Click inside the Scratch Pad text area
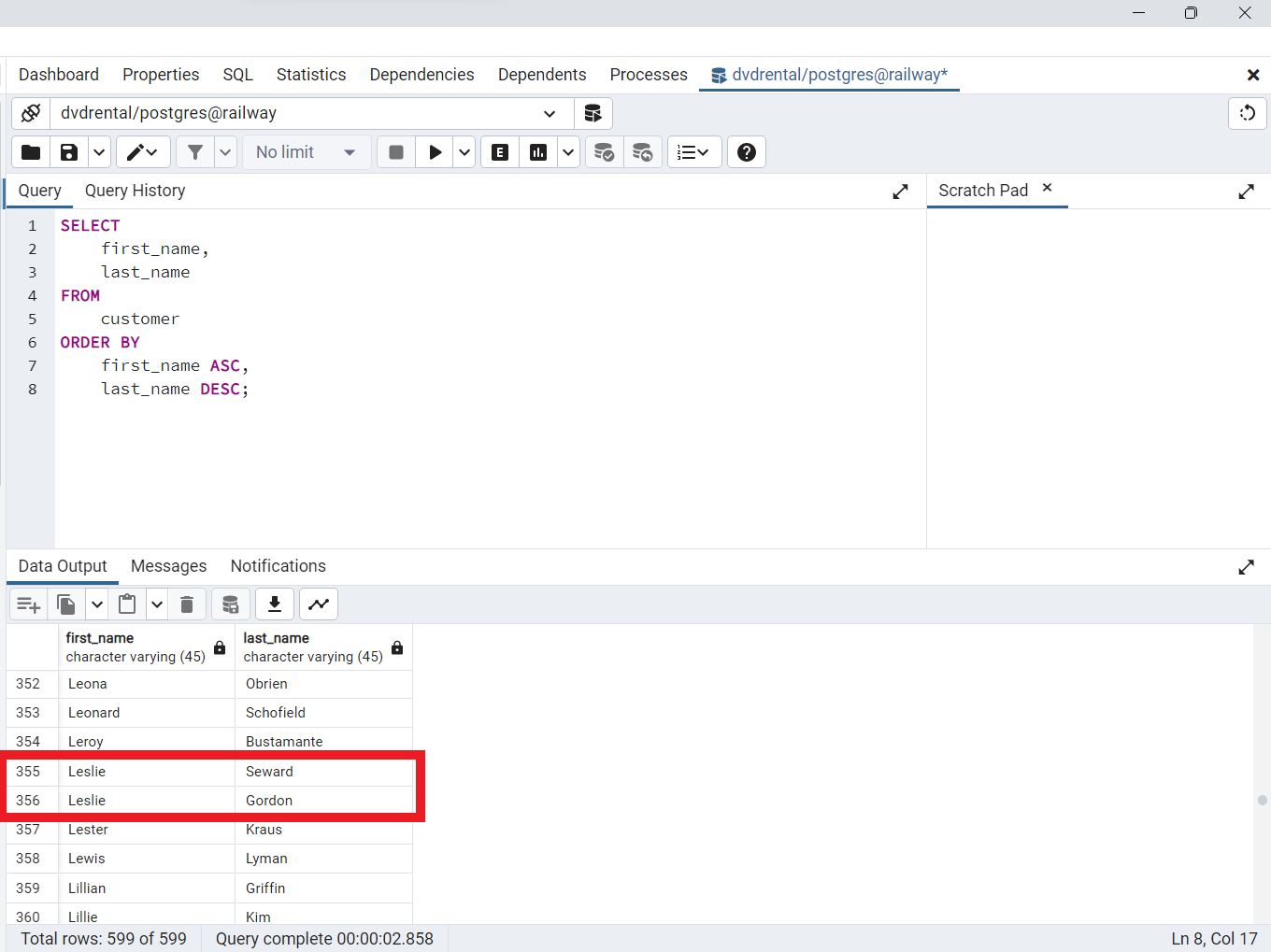Image resolution: width=1271 pixels, height=952 pixels. [x=1098, y=378]
